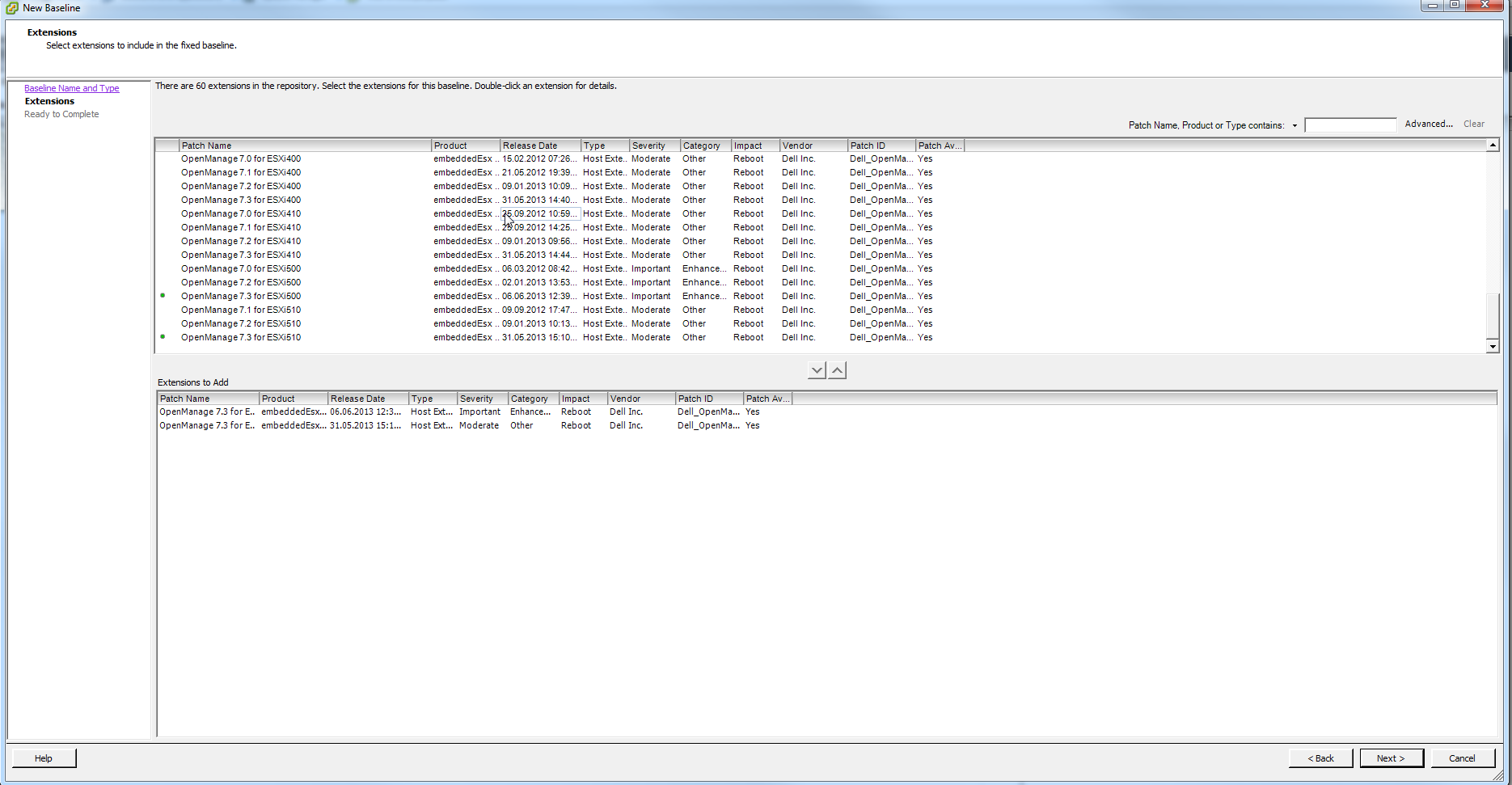Image resolution: width=1512 pixels, height=785 pixels.
Task: Select OpenManage 7.1 for ESXi510 row
Action: click(x=558, y=310)
